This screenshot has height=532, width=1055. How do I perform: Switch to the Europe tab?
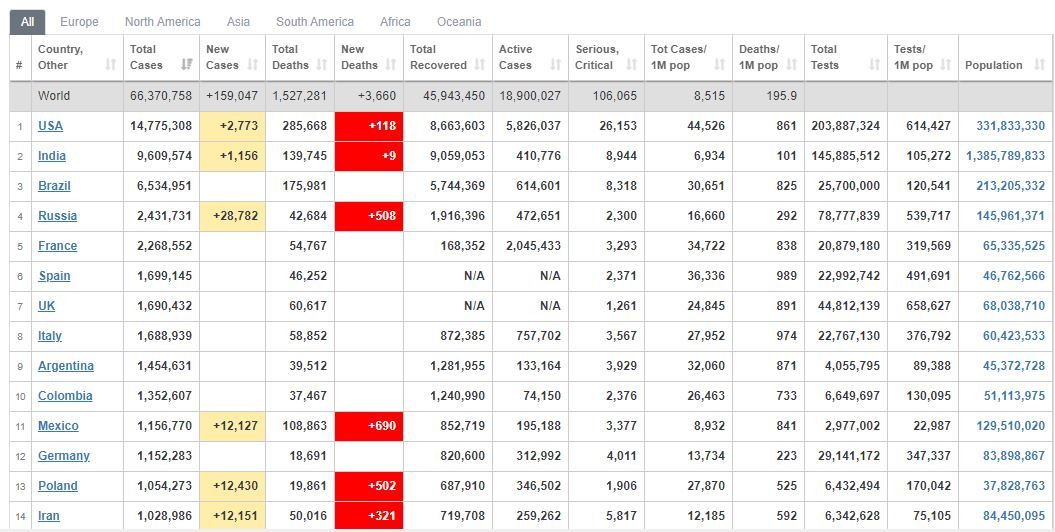click(x=79, y=22)
